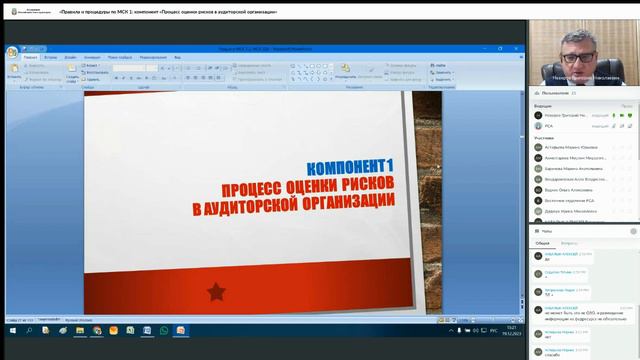The width and height of the screenshot is (640, 360).
Task: Open the Выделить select dropdown
Action: (442, 79)
